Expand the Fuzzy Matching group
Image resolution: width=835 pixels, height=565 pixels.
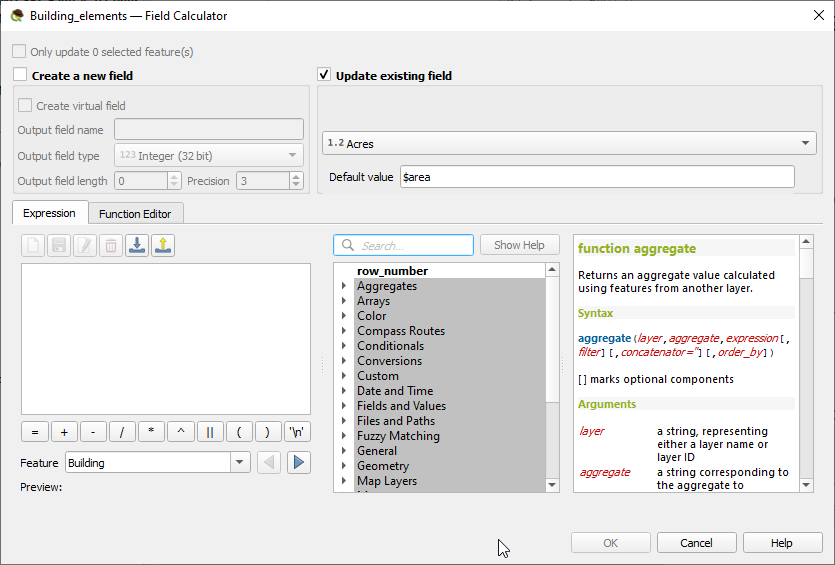point(344,436)
